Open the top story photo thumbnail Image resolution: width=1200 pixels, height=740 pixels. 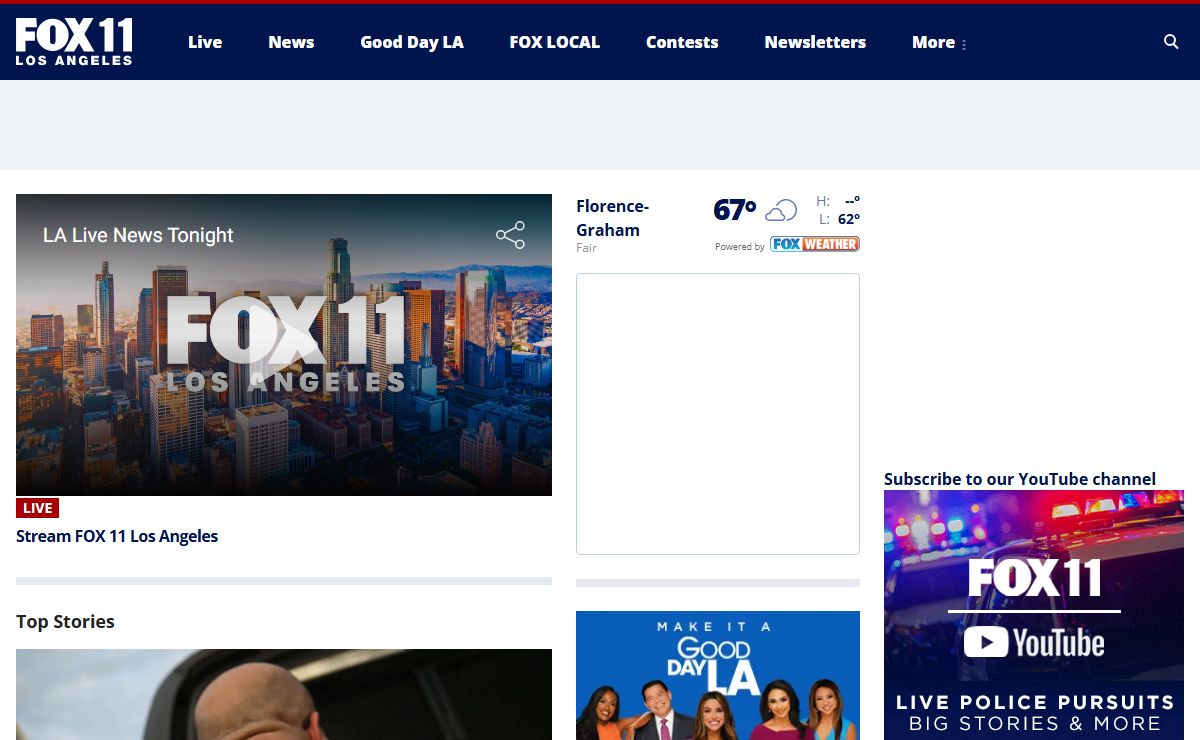pos(284,694)
